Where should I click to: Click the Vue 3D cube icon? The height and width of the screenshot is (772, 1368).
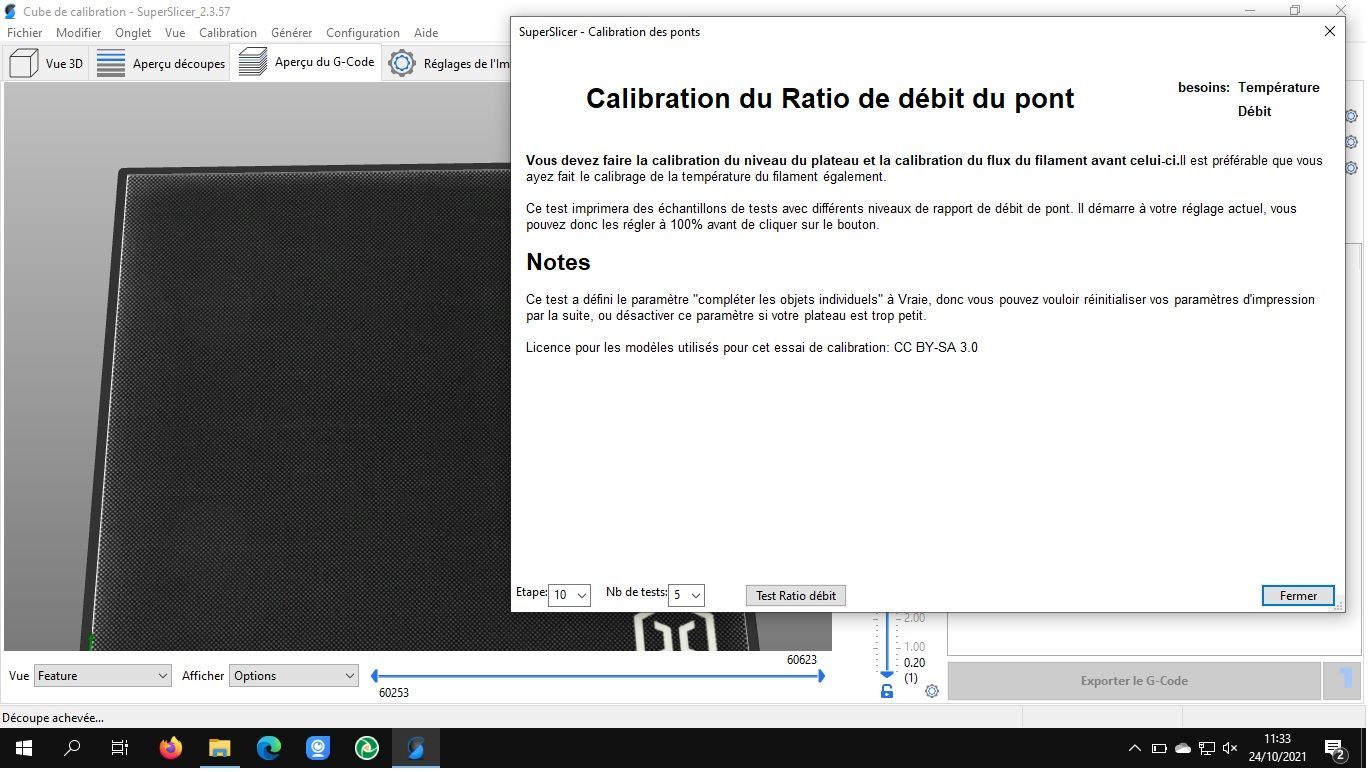23,63
